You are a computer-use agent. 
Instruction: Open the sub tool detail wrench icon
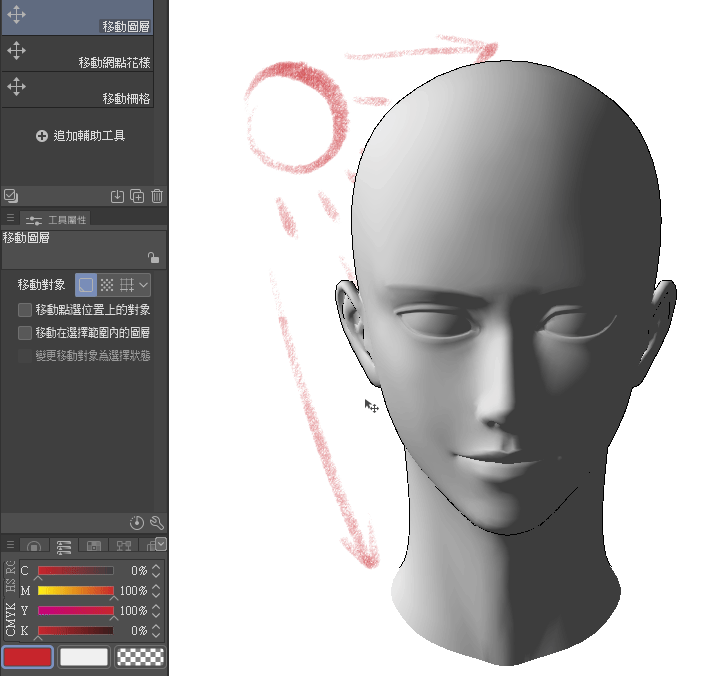[x=157, y=523]
